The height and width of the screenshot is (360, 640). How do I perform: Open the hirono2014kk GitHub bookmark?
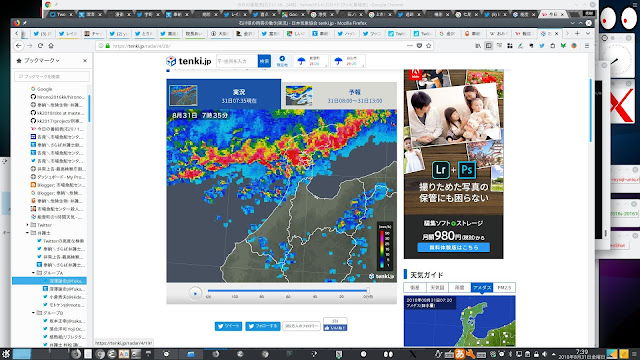coord(58,97)
